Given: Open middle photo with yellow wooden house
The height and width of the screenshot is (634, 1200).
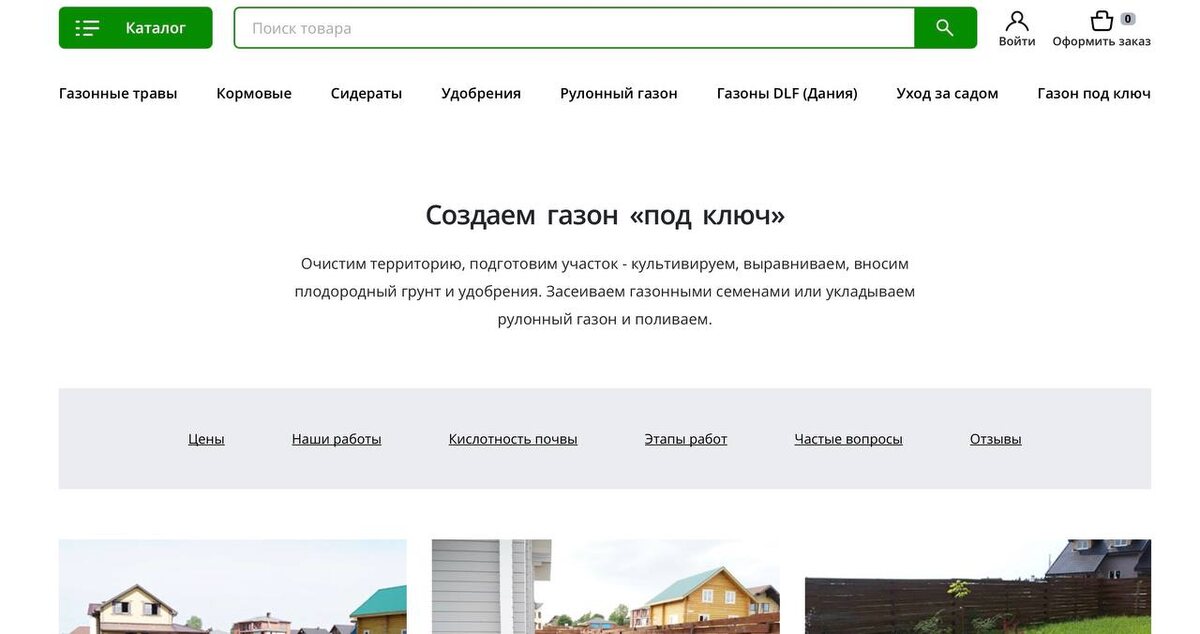Looking at the screenshot, I should click(605, 587).
